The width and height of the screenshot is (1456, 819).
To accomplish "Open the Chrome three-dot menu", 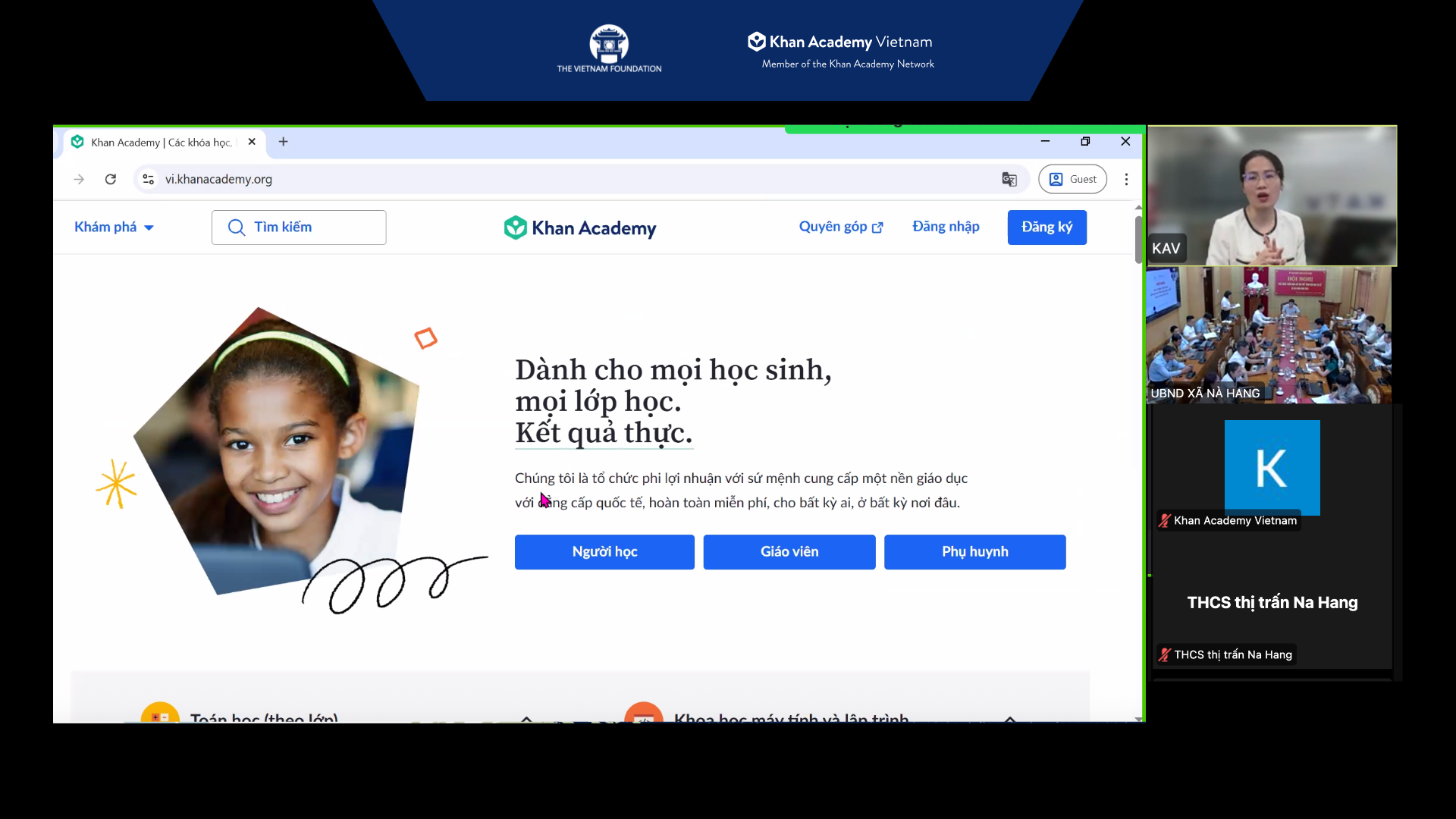I will pyautogui.click(x=1126, y=179).
